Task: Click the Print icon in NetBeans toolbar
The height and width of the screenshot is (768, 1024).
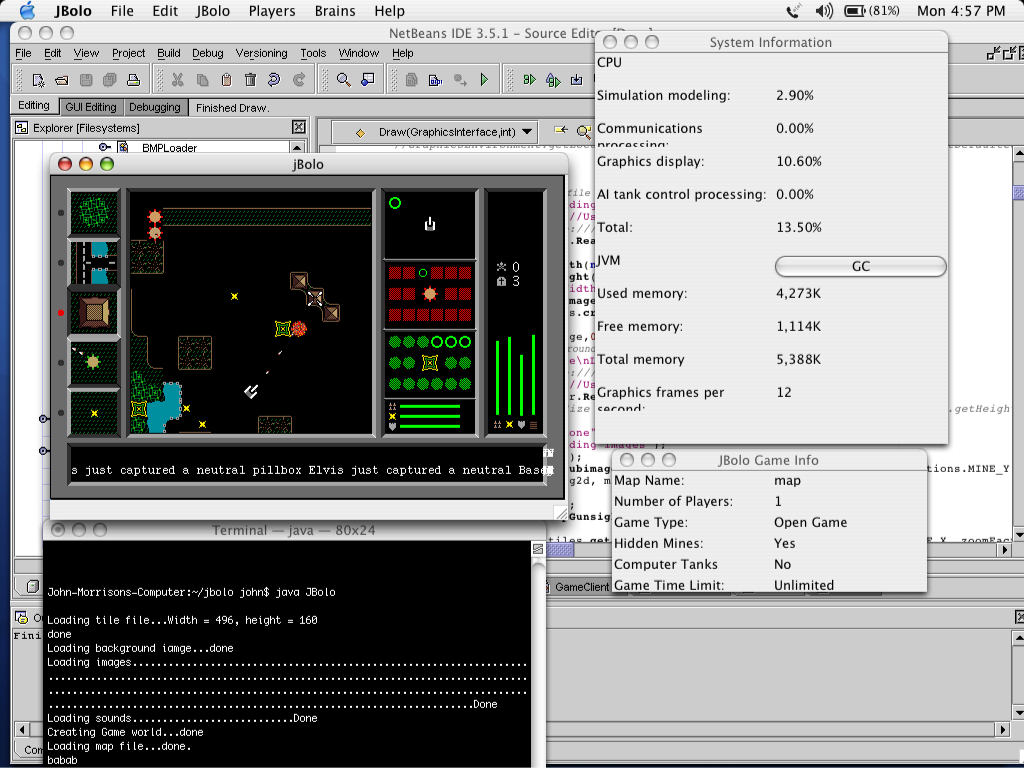Action: (x=134, y=80)
